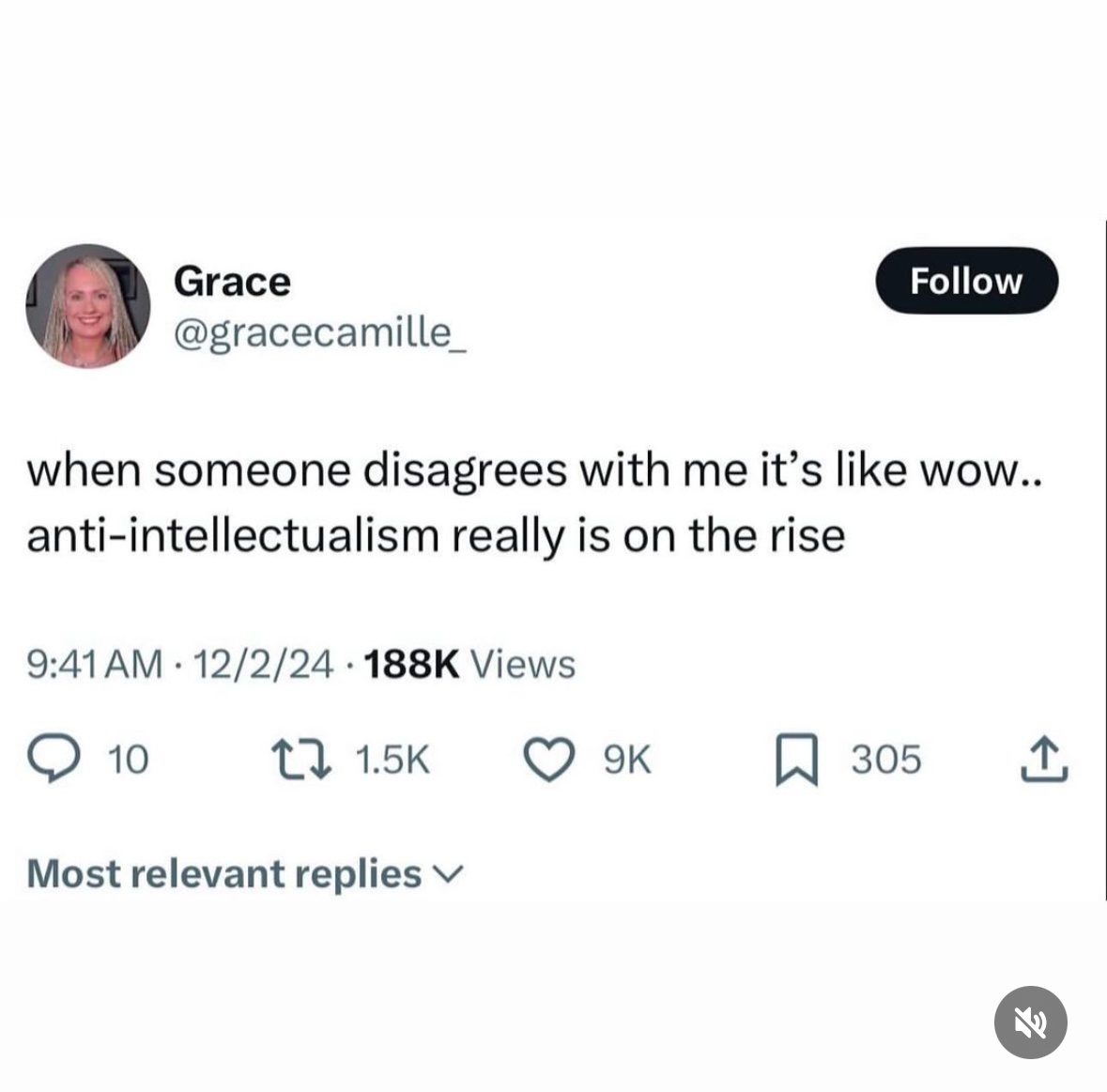Screen dimensions: 1107x1092
Task: Open Grace's profile picture
Action: pos(88,306)
